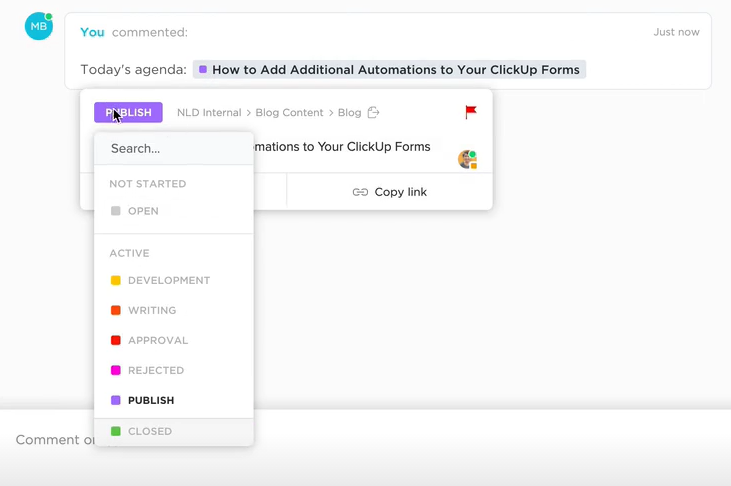Select the WRITING status option
This screenshot has height=486, width=731.
(174, 310)
